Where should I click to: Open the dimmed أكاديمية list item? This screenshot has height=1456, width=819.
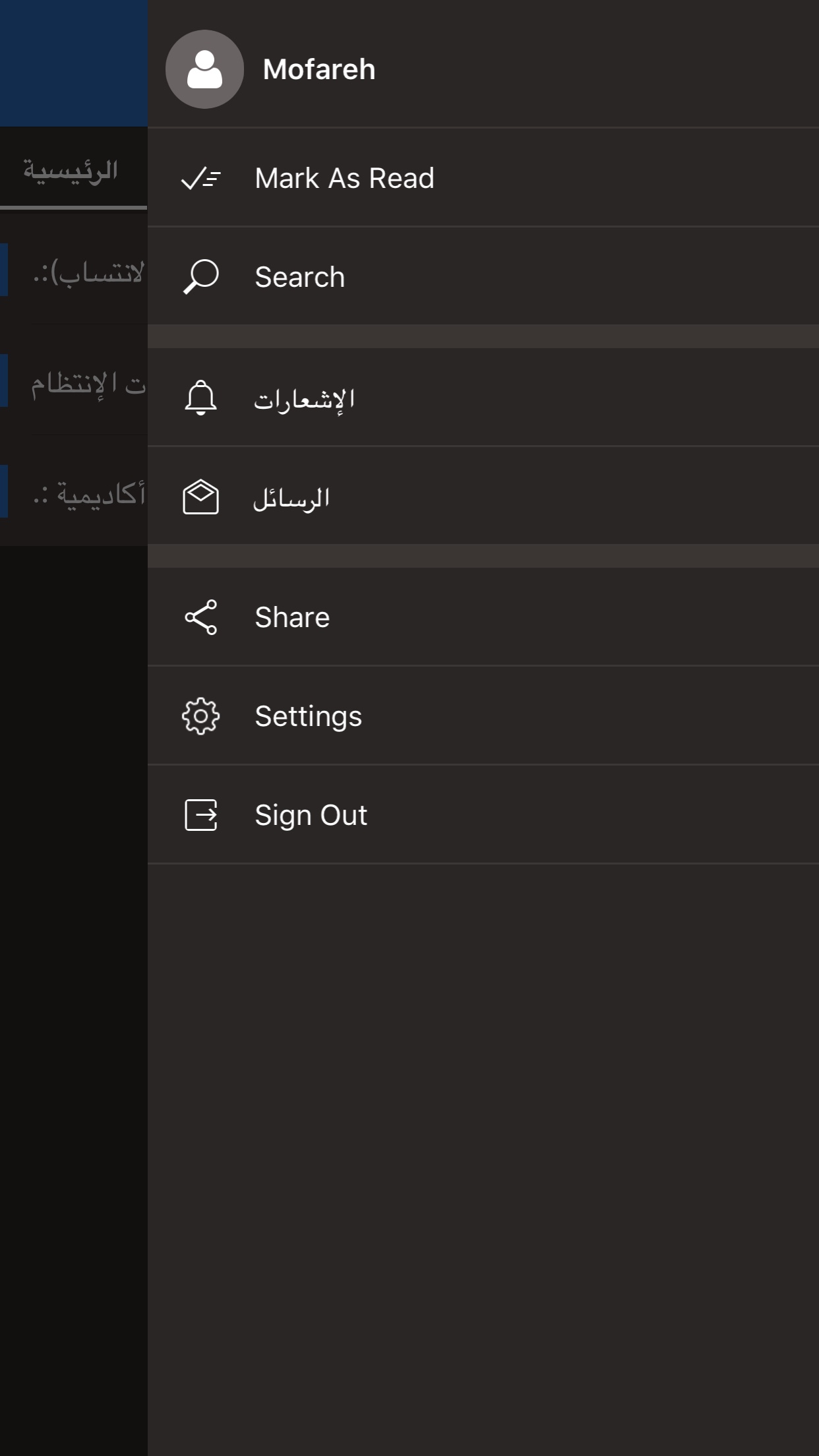coord(74,492)
